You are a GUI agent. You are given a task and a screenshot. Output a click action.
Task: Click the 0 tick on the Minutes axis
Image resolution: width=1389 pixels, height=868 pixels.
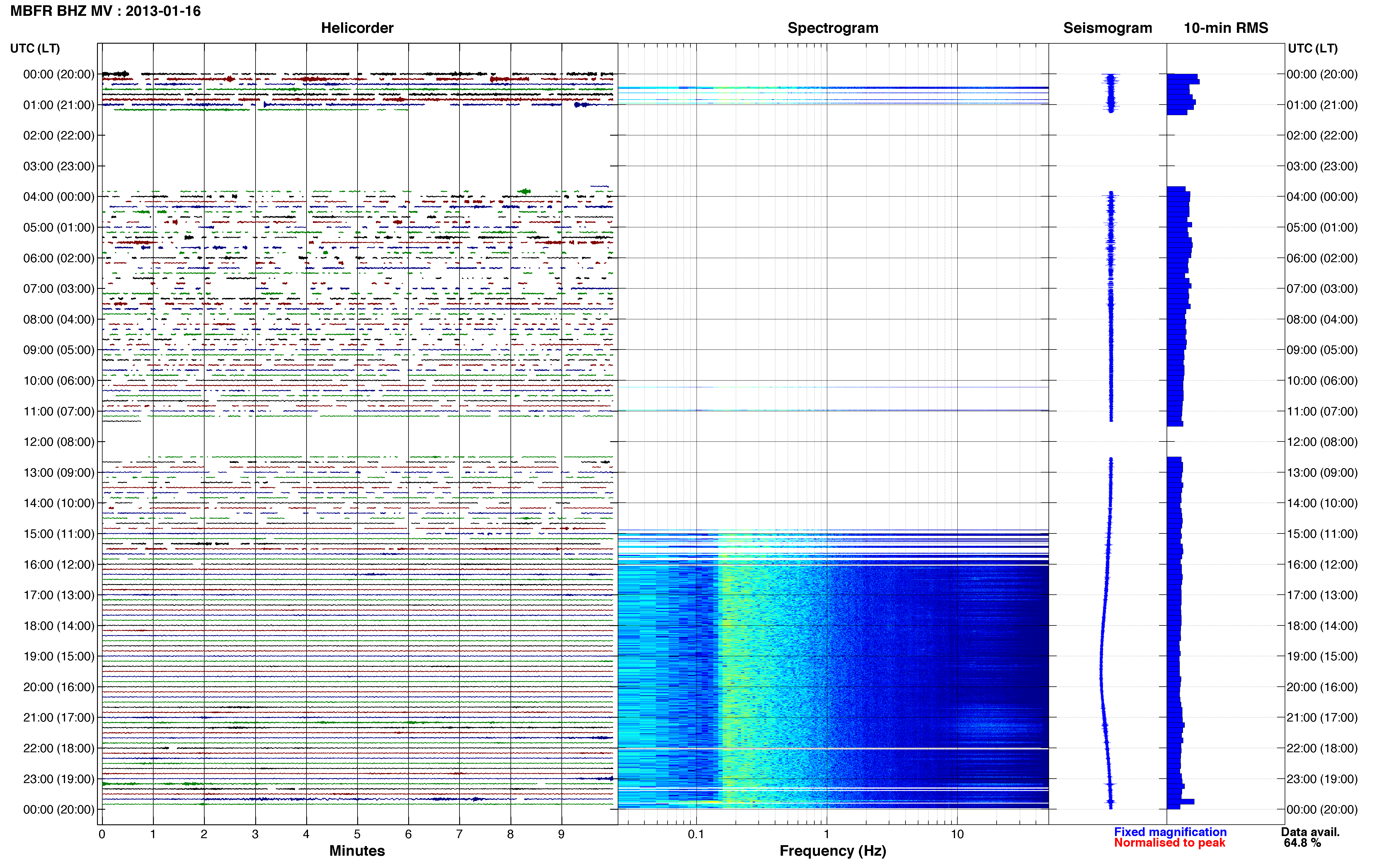(102, 835)
